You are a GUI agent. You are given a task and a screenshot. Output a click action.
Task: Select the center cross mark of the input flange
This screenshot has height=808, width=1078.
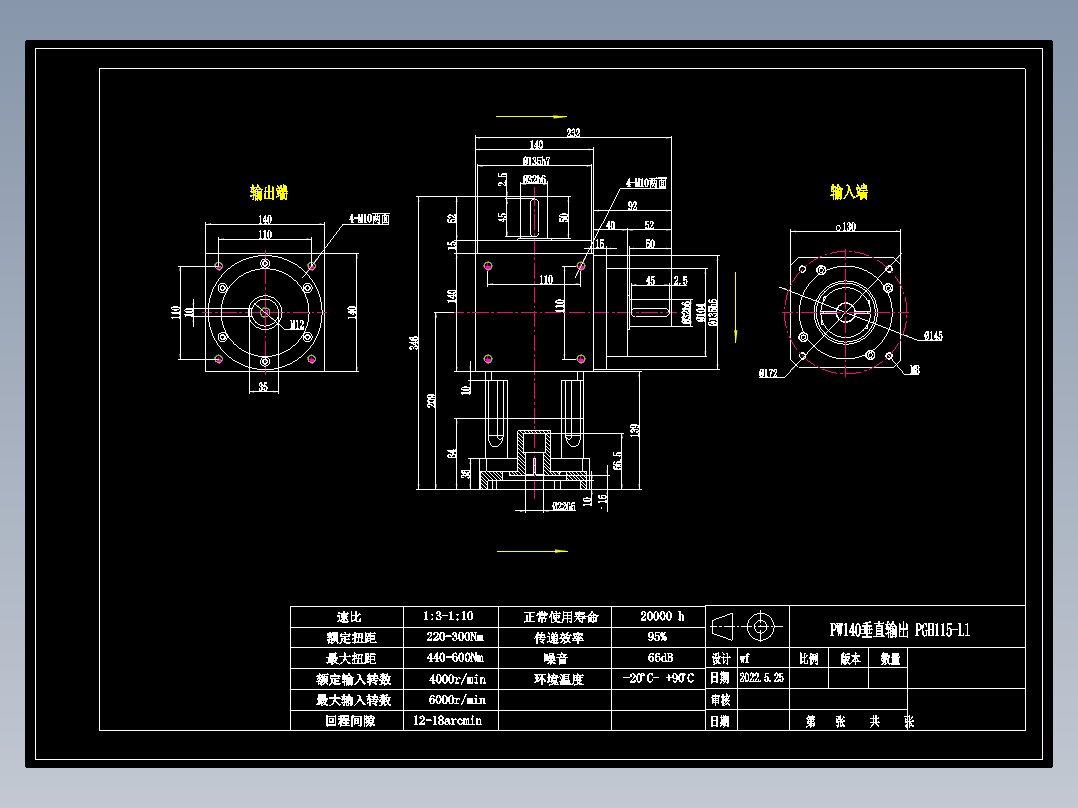coord(847,310)
